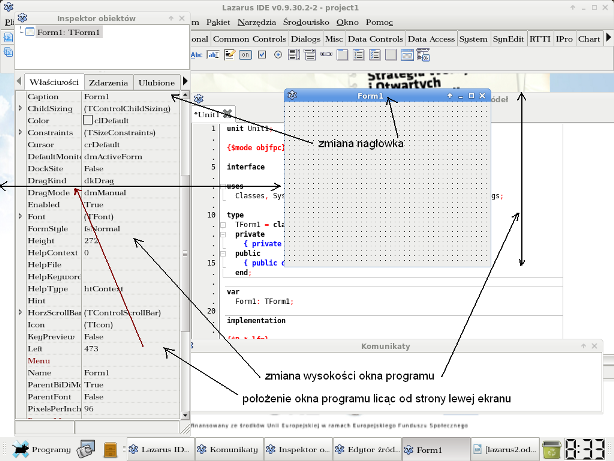Image resolution: width=614 pixels, height=461 pixels.
Task: Open the Form1 designer window menu icon
Action: (292, 95)
